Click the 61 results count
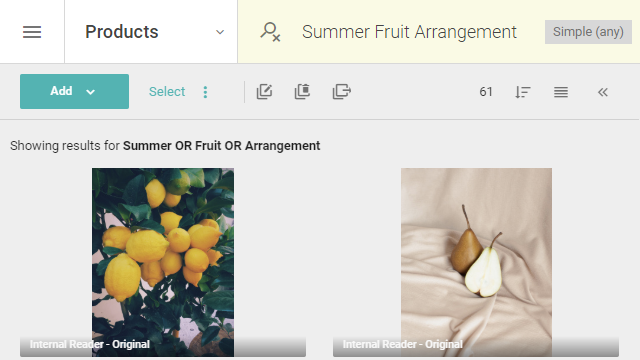The height and width of the screenshot is (360, 640). [x=486, y=92]
